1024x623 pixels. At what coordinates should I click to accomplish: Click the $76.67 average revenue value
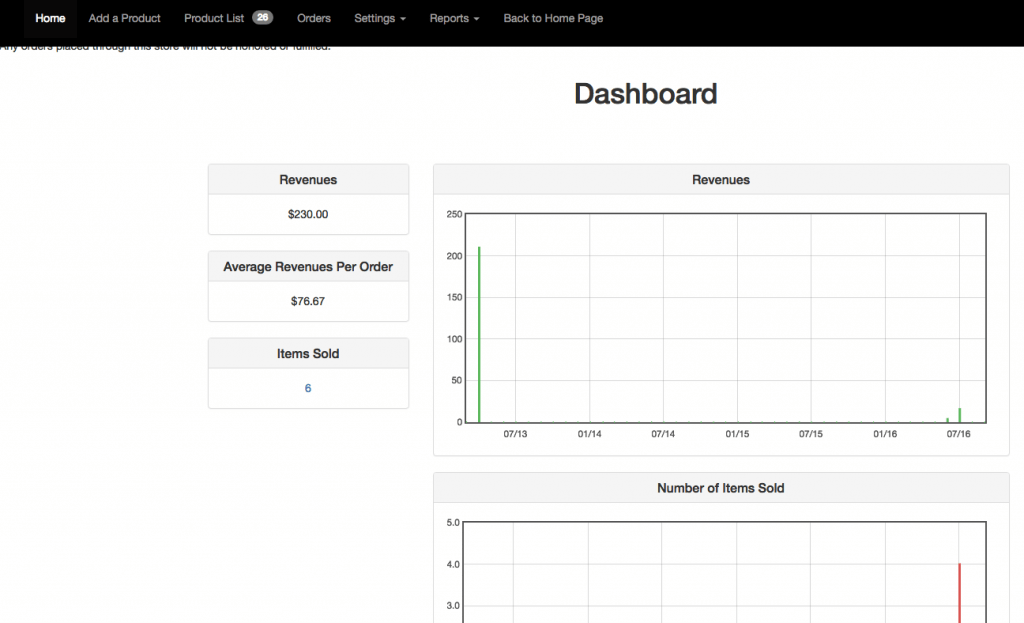(x=308, y=301)
